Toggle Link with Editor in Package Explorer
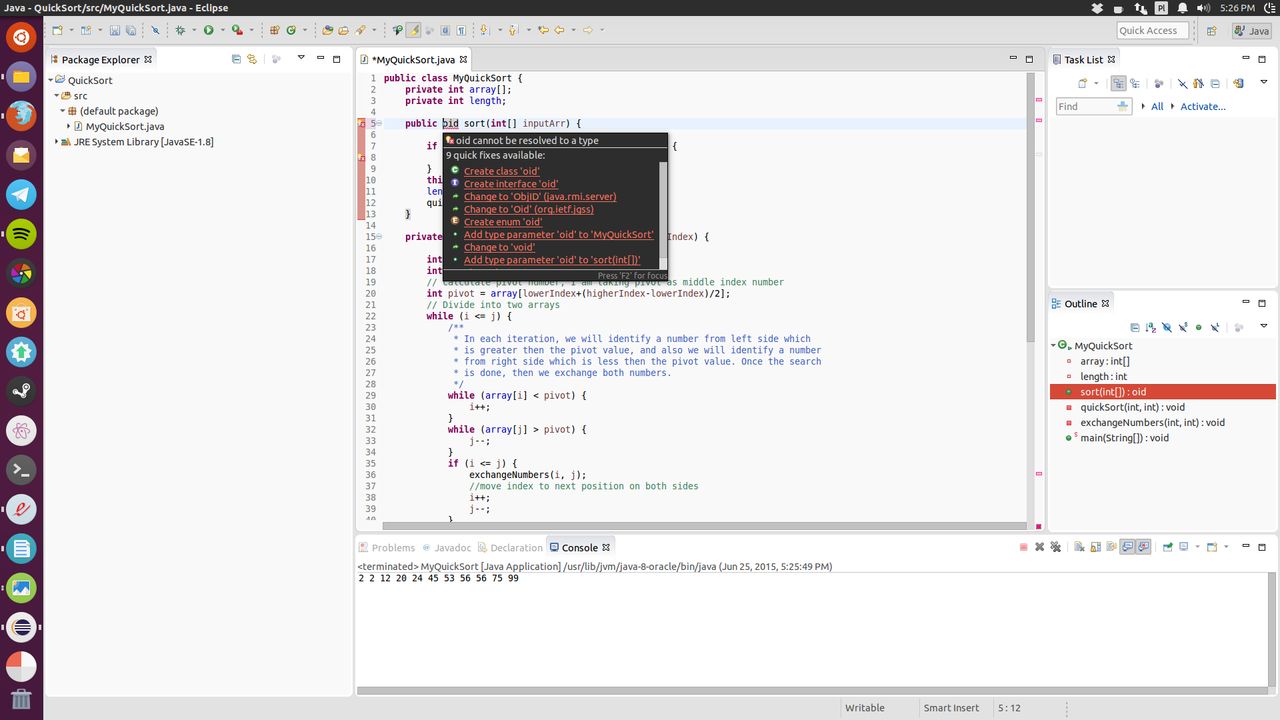 (252, 59)
